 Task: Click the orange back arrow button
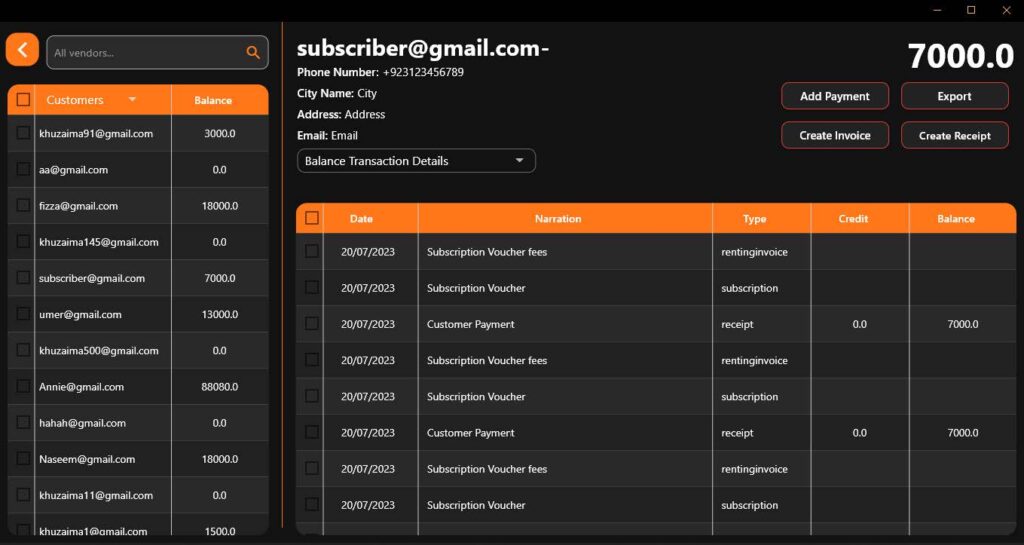point(22,49)
